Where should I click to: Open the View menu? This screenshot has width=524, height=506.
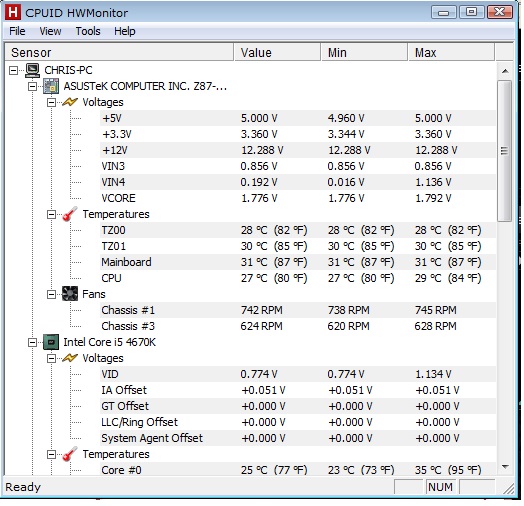pos(50,31)
